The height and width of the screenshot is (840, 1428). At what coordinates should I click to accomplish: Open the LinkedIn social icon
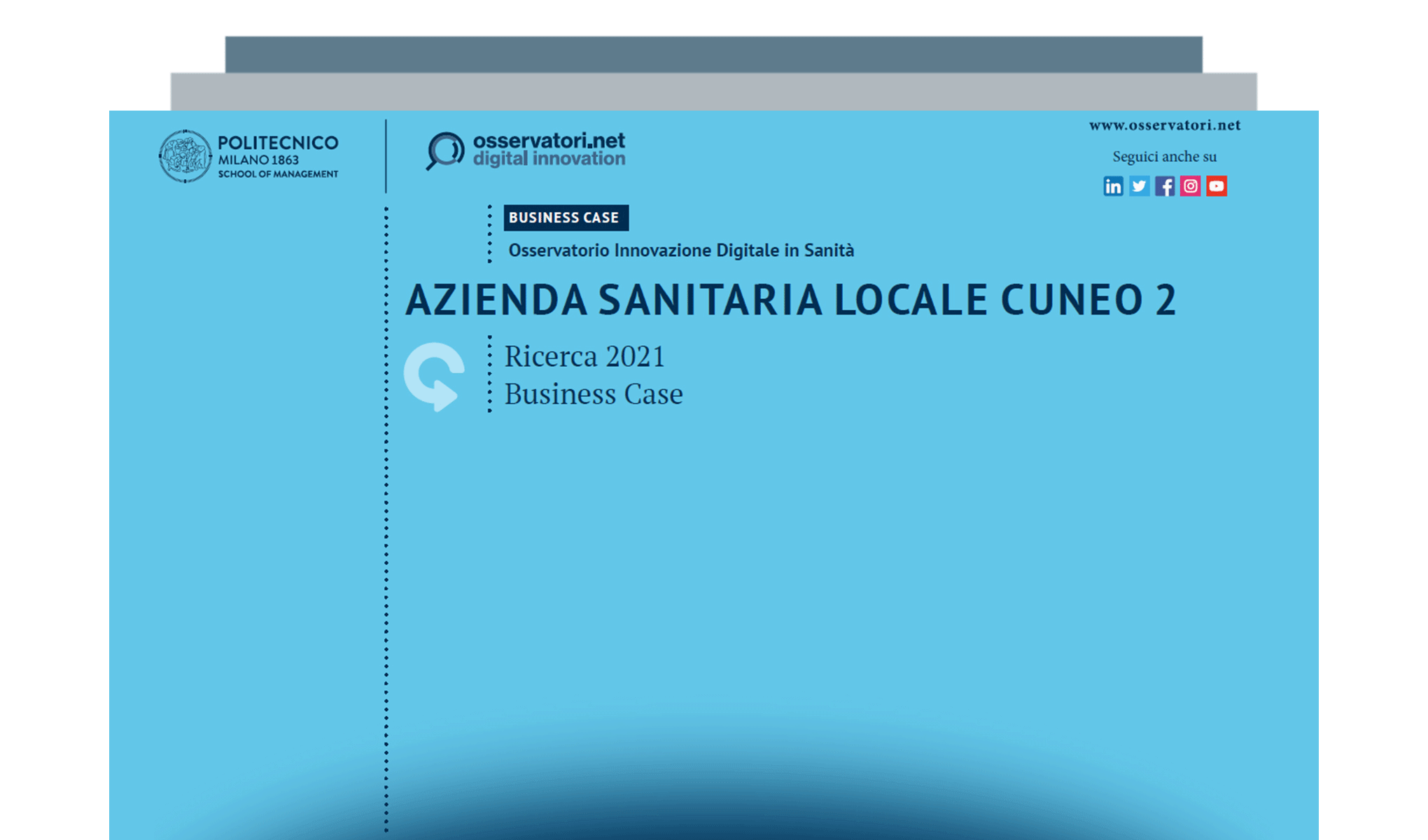point(1113,185)
